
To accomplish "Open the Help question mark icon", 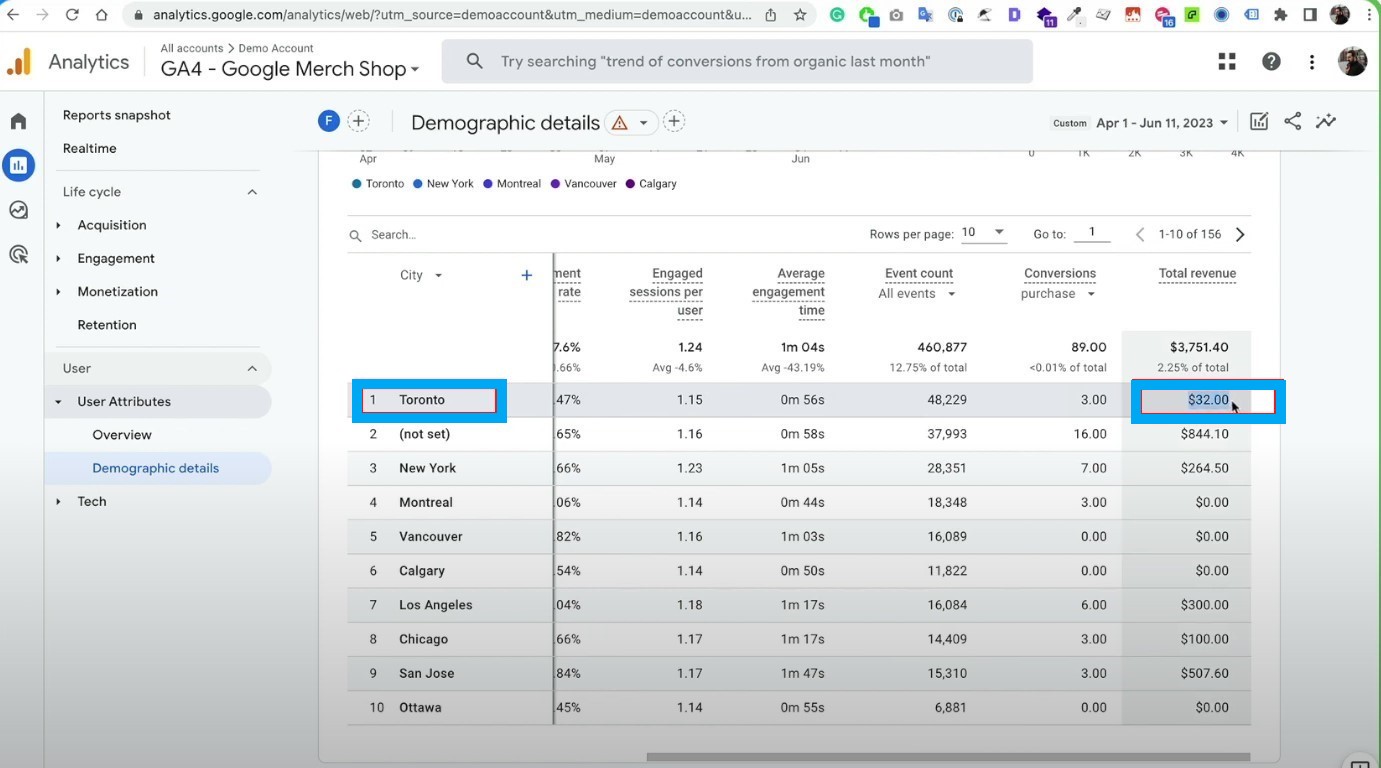I will pos(1271,61).
